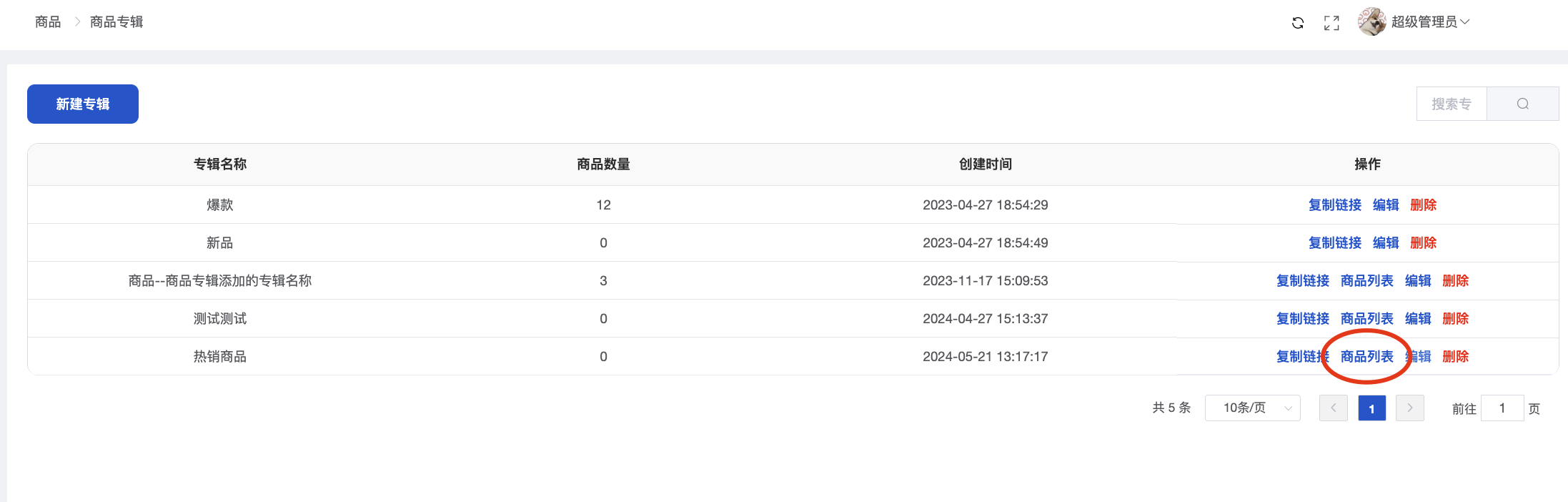The image size is (1568, 502).
Task: Go to the next page arrow
Action: (1409, 408)
